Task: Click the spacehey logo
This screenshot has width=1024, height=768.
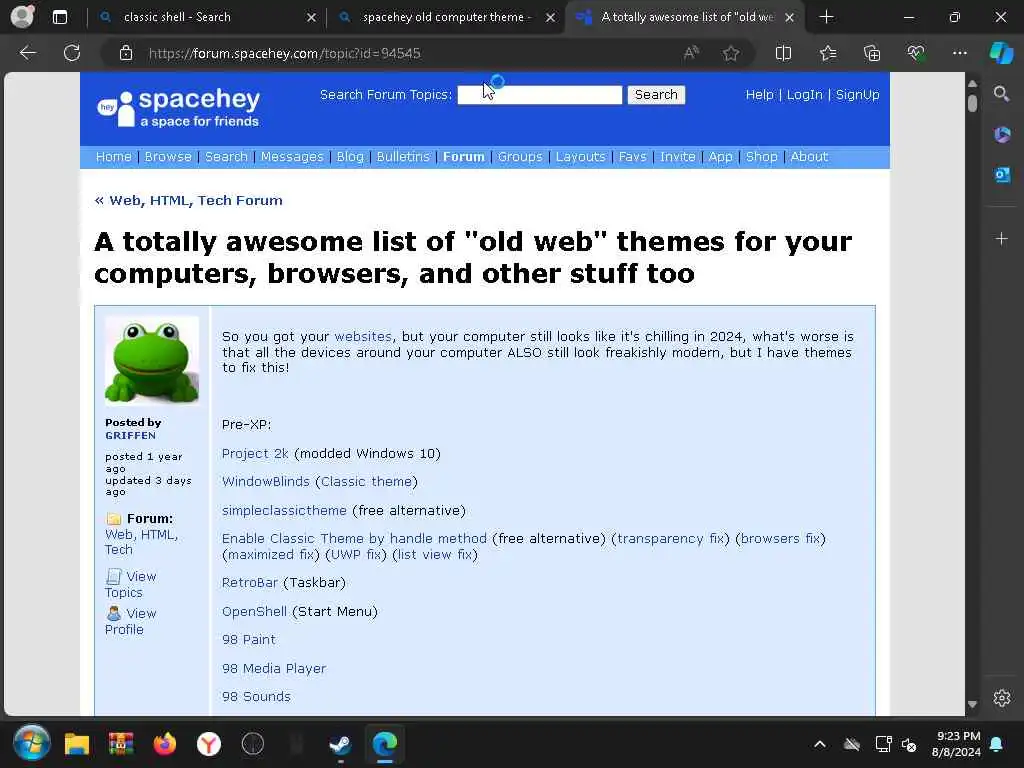Action: click(178, 108)
